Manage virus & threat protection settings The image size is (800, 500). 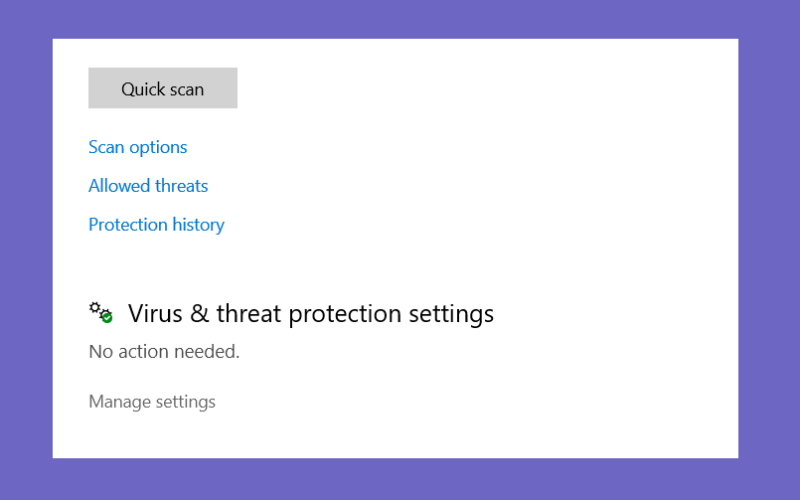[152, 402]
